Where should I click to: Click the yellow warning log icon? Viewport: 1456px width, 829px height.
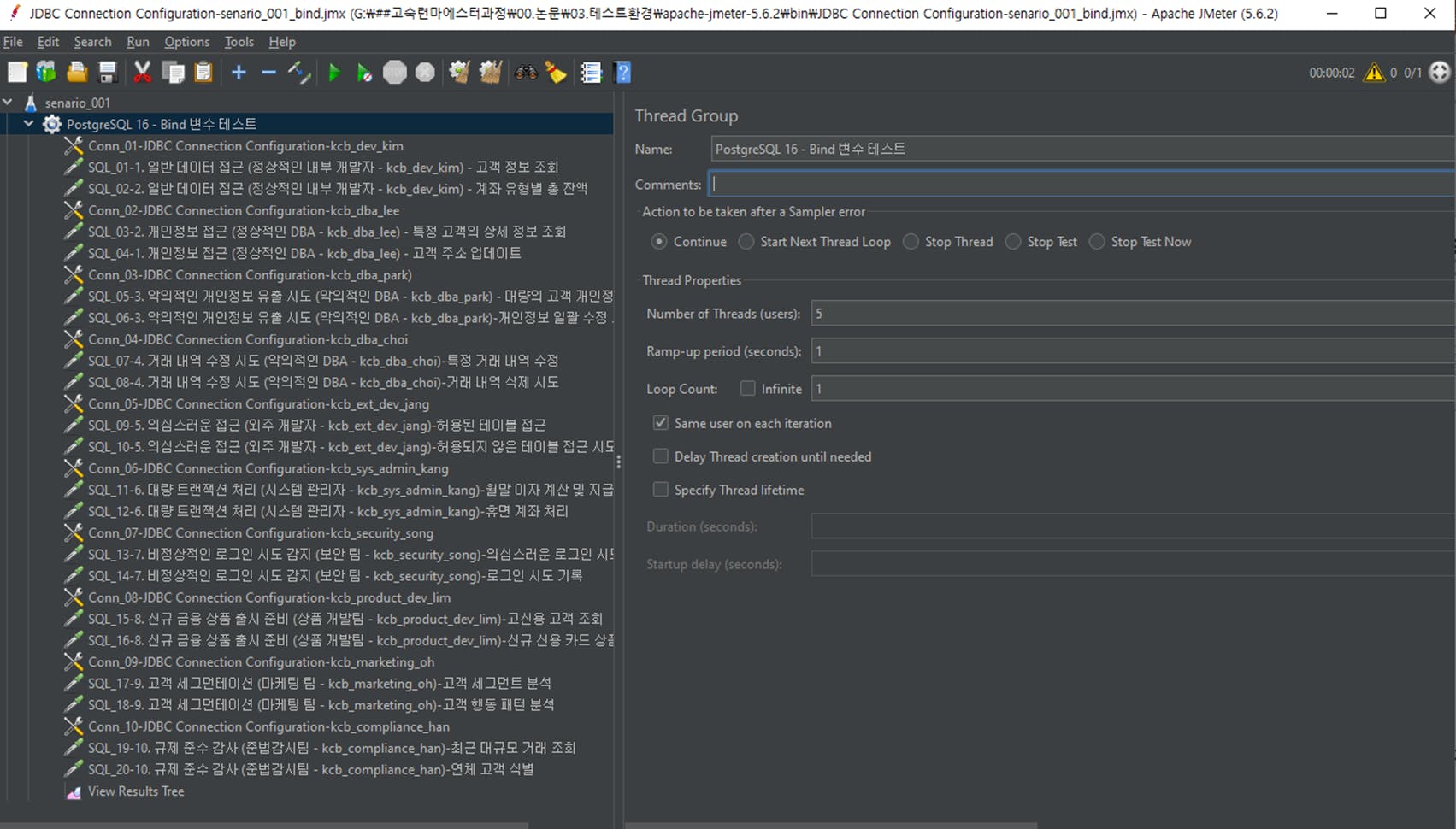click(x=1373, y=73)
